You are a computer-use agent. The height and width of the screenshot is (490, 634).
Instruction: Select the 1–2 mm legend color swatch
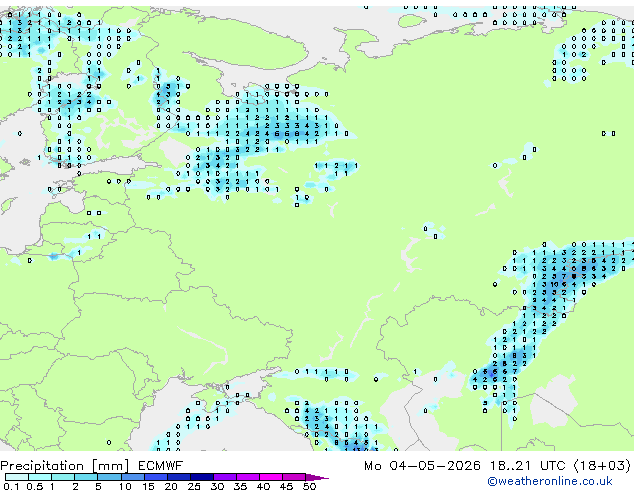point(63,477)
